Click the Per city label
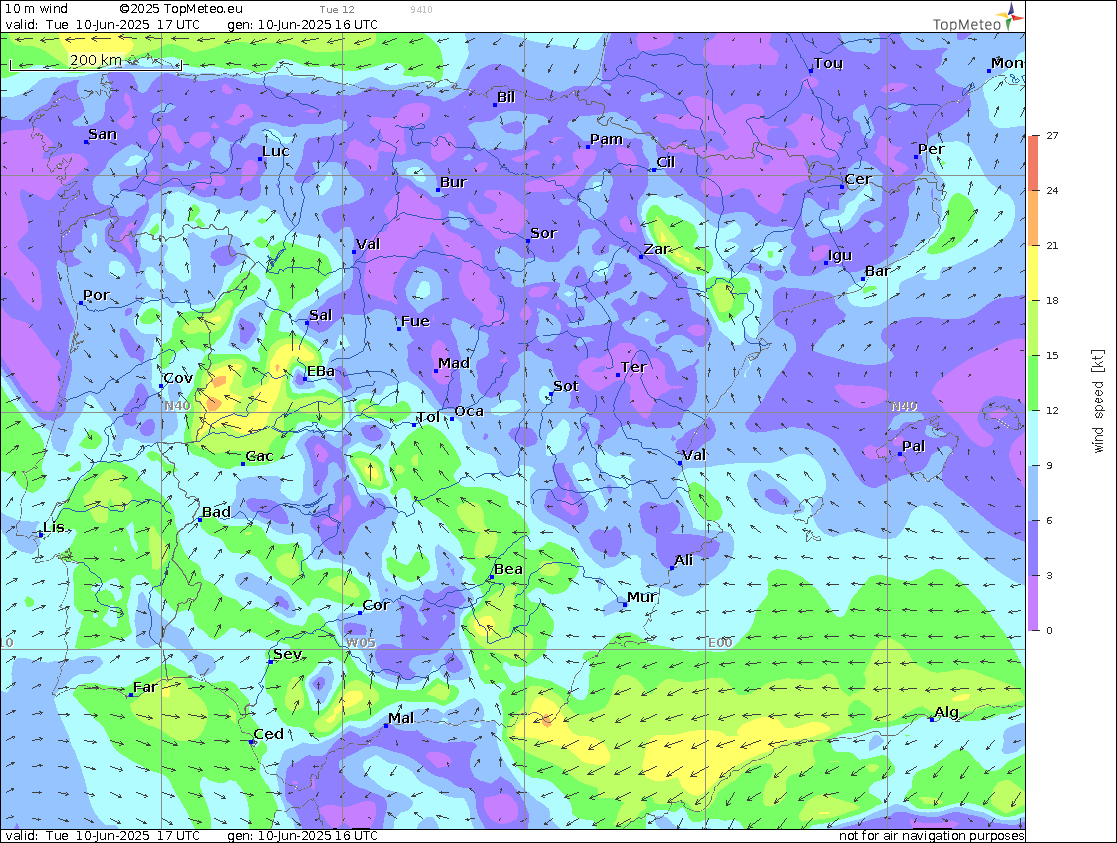Viewport: 1117px width, 843px height. (931, 148)
